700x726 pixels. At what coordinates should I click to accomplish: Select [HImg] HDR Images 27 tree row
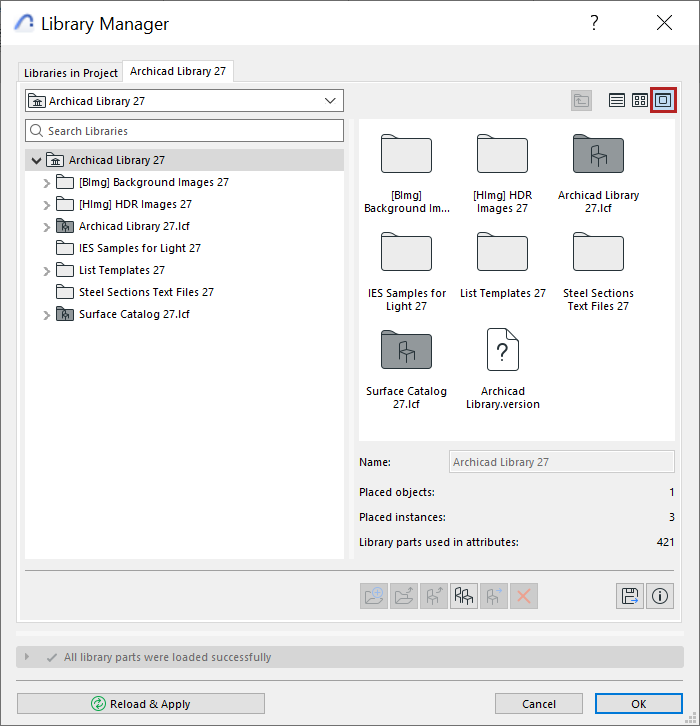point(184,204)
